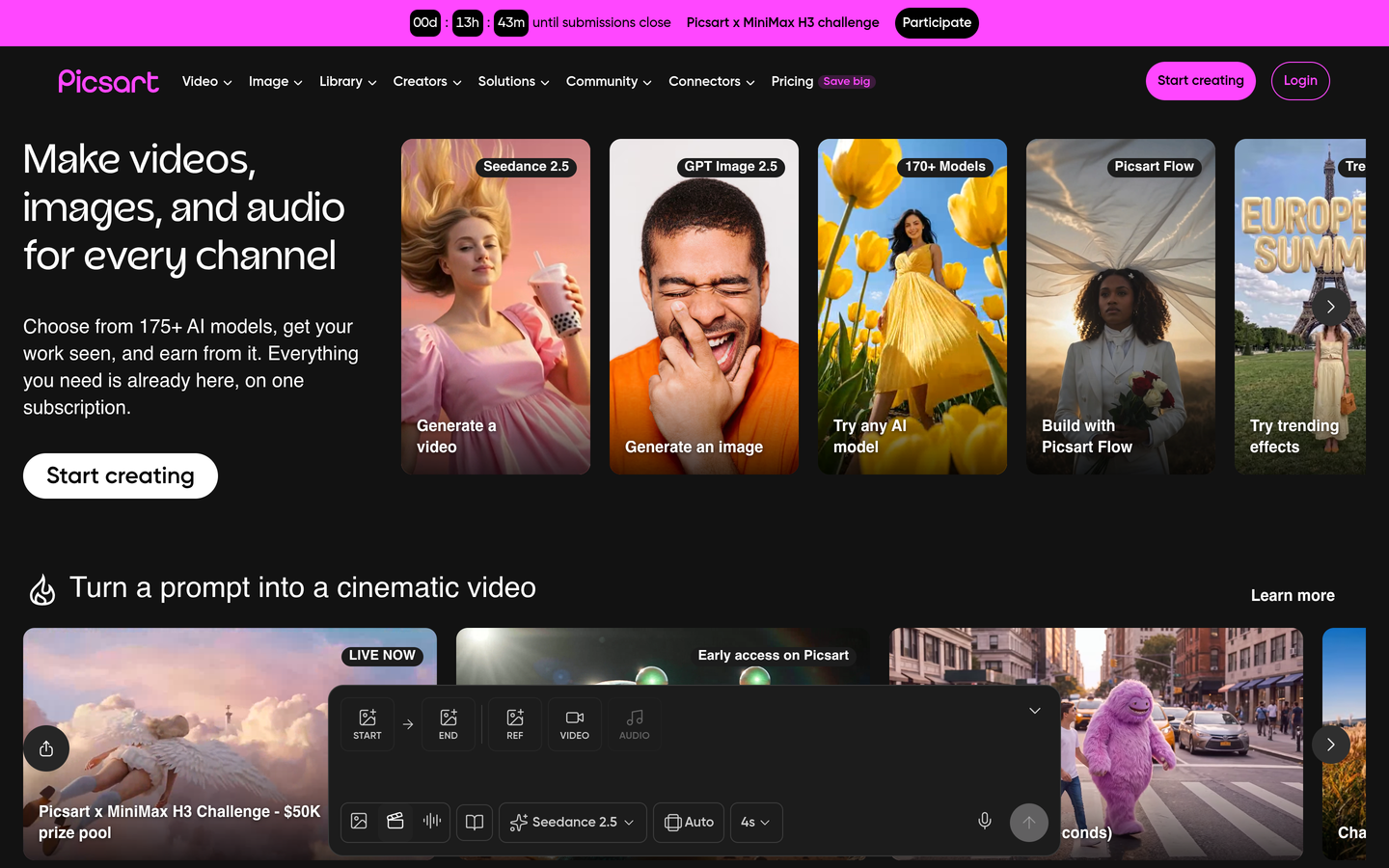Go to the Pricing page
Screen dimensions: 1389x868
pos(792,81)
